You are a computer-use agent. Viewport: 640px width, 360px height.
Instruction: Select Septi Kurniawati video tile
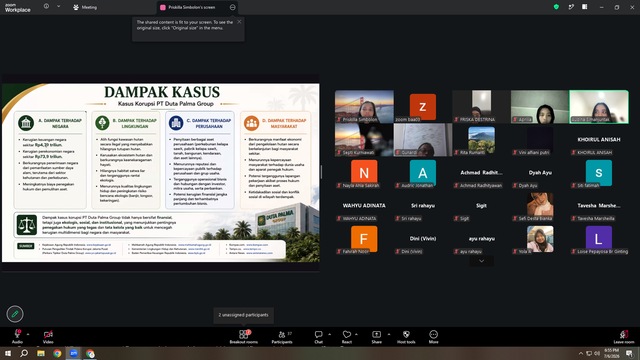click(364, 140)
